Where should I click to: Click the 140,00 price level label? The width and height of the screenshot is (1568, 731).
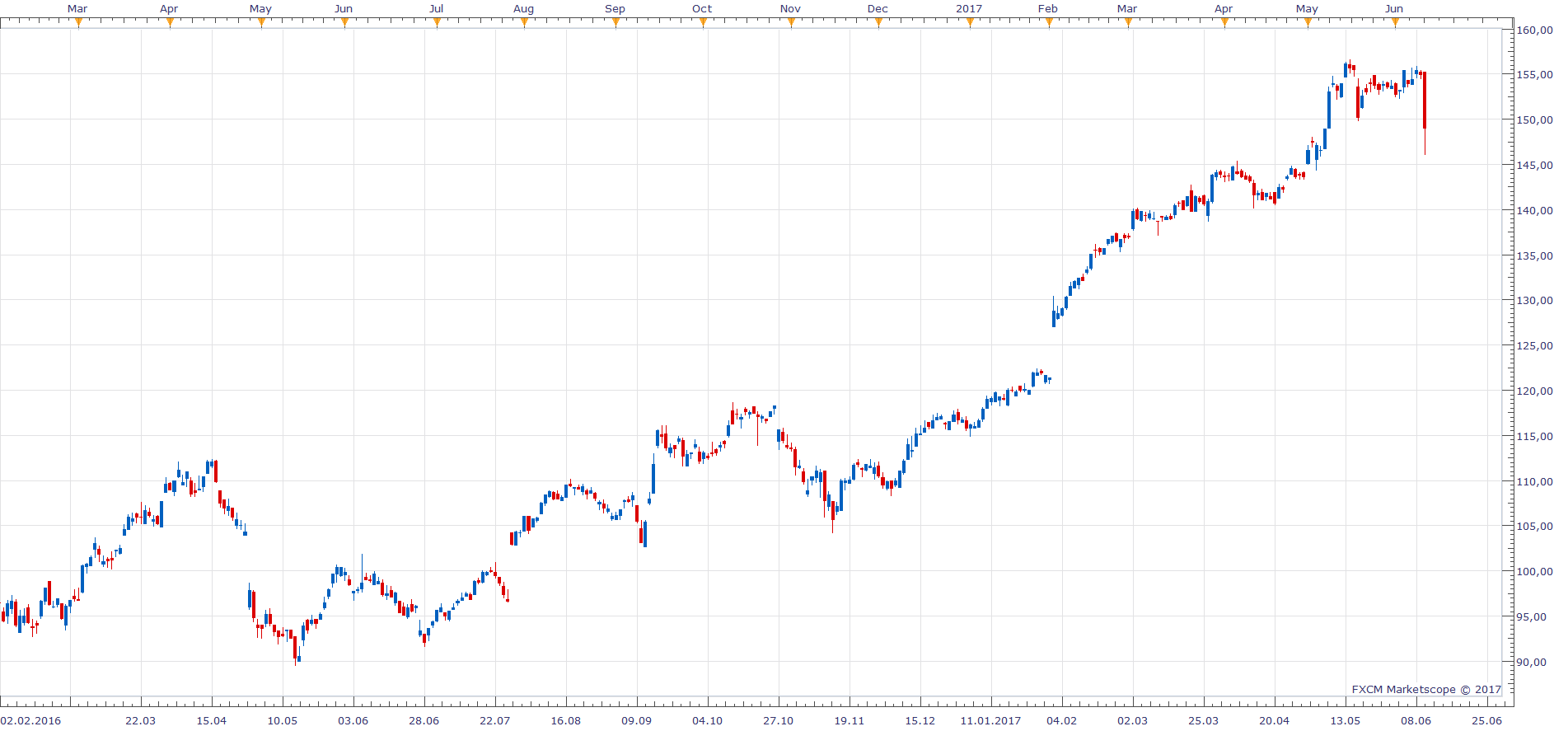(1535, 211)
